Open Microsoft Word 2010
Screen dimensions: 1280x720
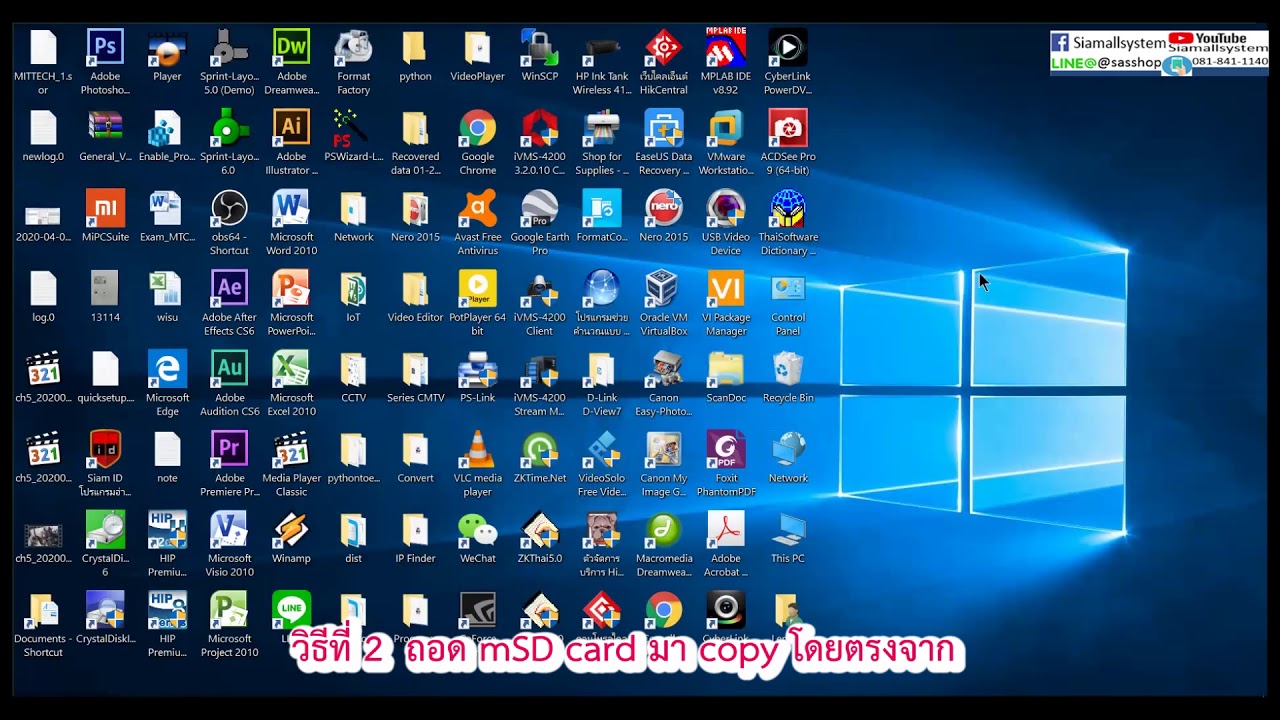click(291, 209)
